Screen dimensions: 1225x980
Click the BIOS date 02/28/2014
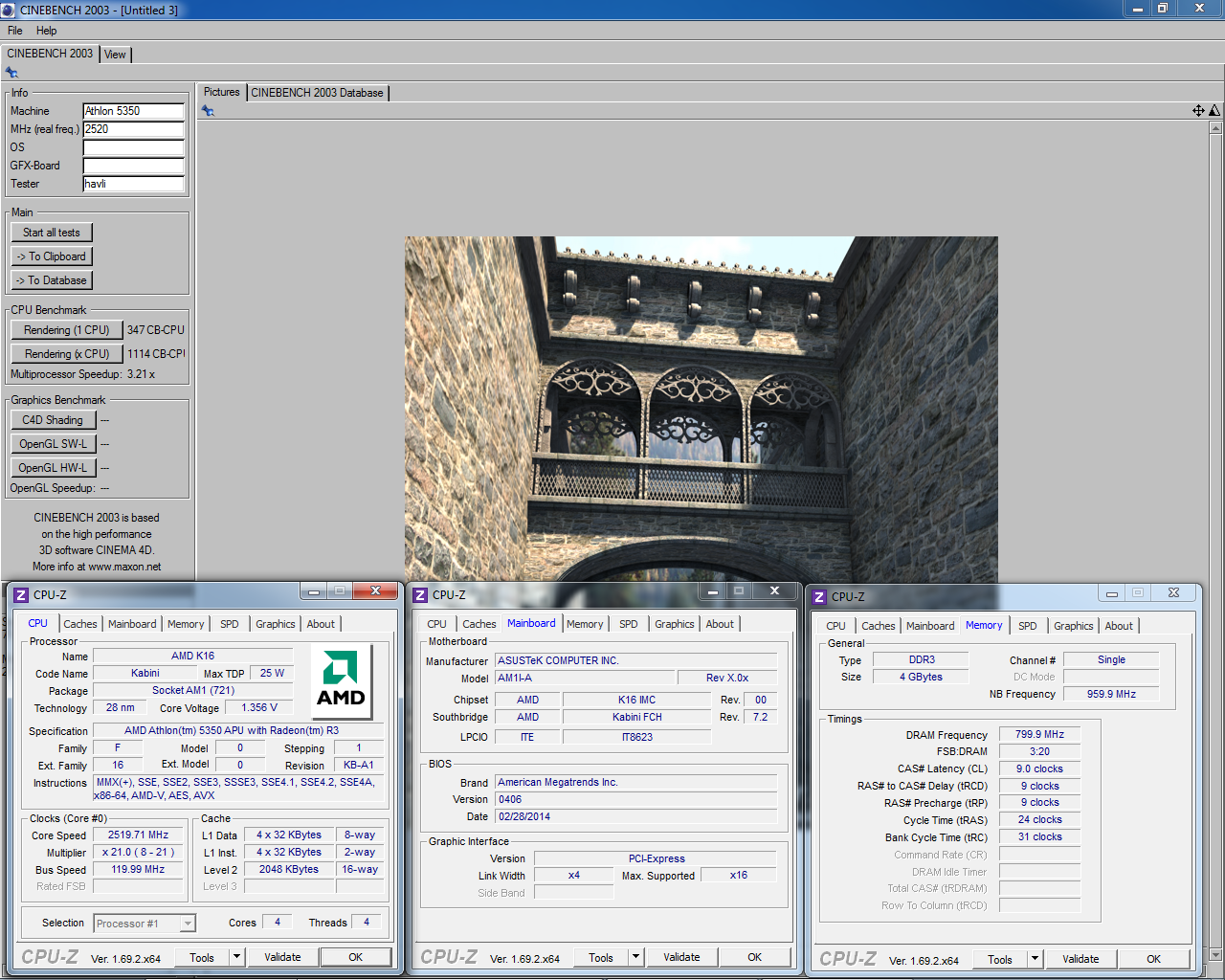tap(523, 816)
